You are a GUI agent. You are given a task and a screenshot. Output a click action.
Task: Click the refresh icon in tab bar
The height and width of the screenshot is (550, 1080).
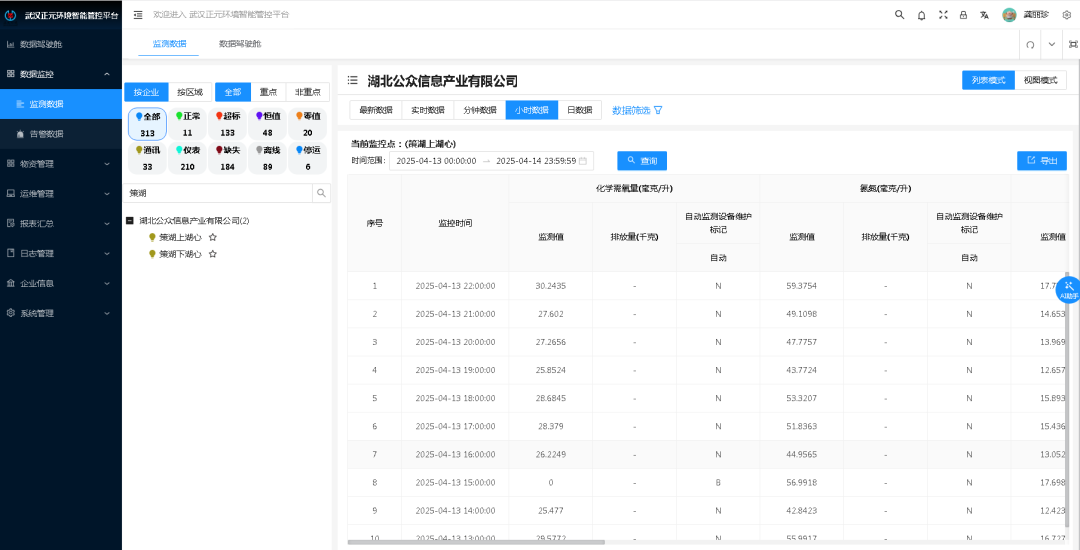1030,45
